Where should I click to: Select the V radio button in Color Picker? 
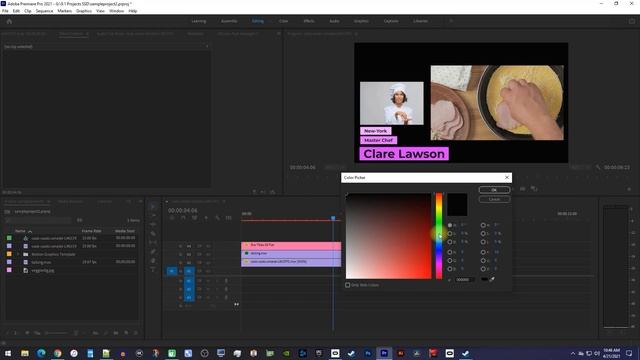click(x=483, y=269)
